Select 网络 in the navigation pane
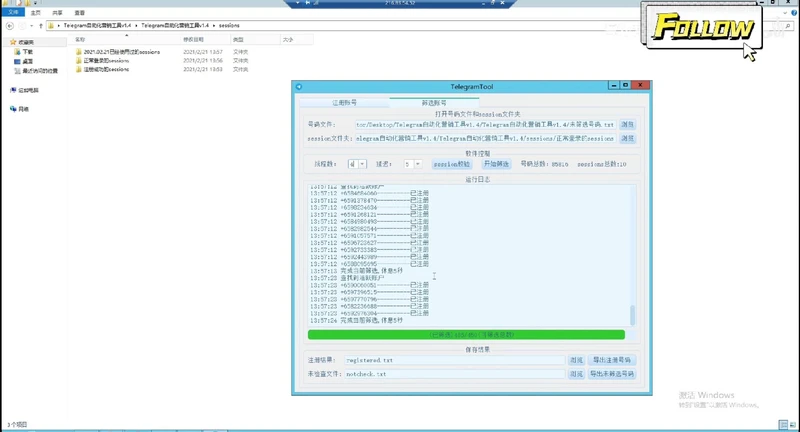The width and height of the screenshot is (800, 432). pos(19,109)
